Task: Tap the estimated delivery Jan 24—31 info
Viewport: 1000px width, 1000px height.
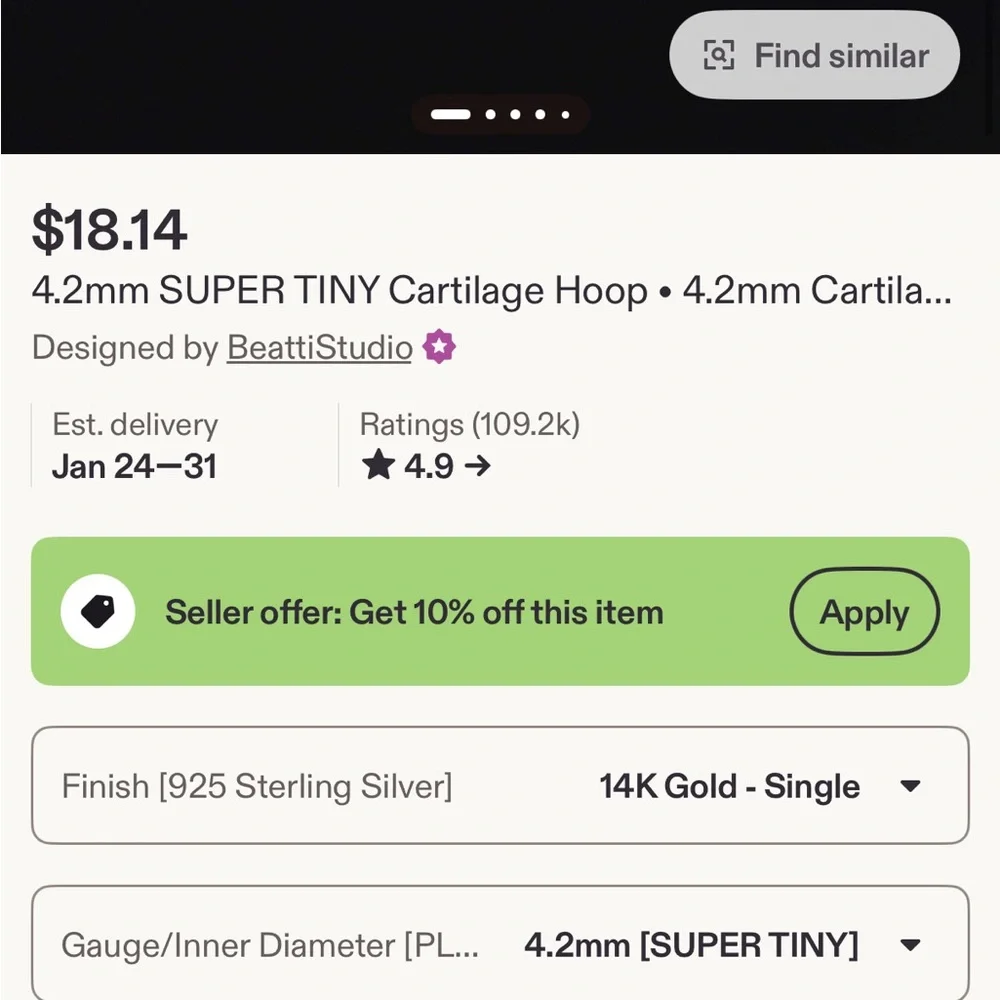Action: 134,466
